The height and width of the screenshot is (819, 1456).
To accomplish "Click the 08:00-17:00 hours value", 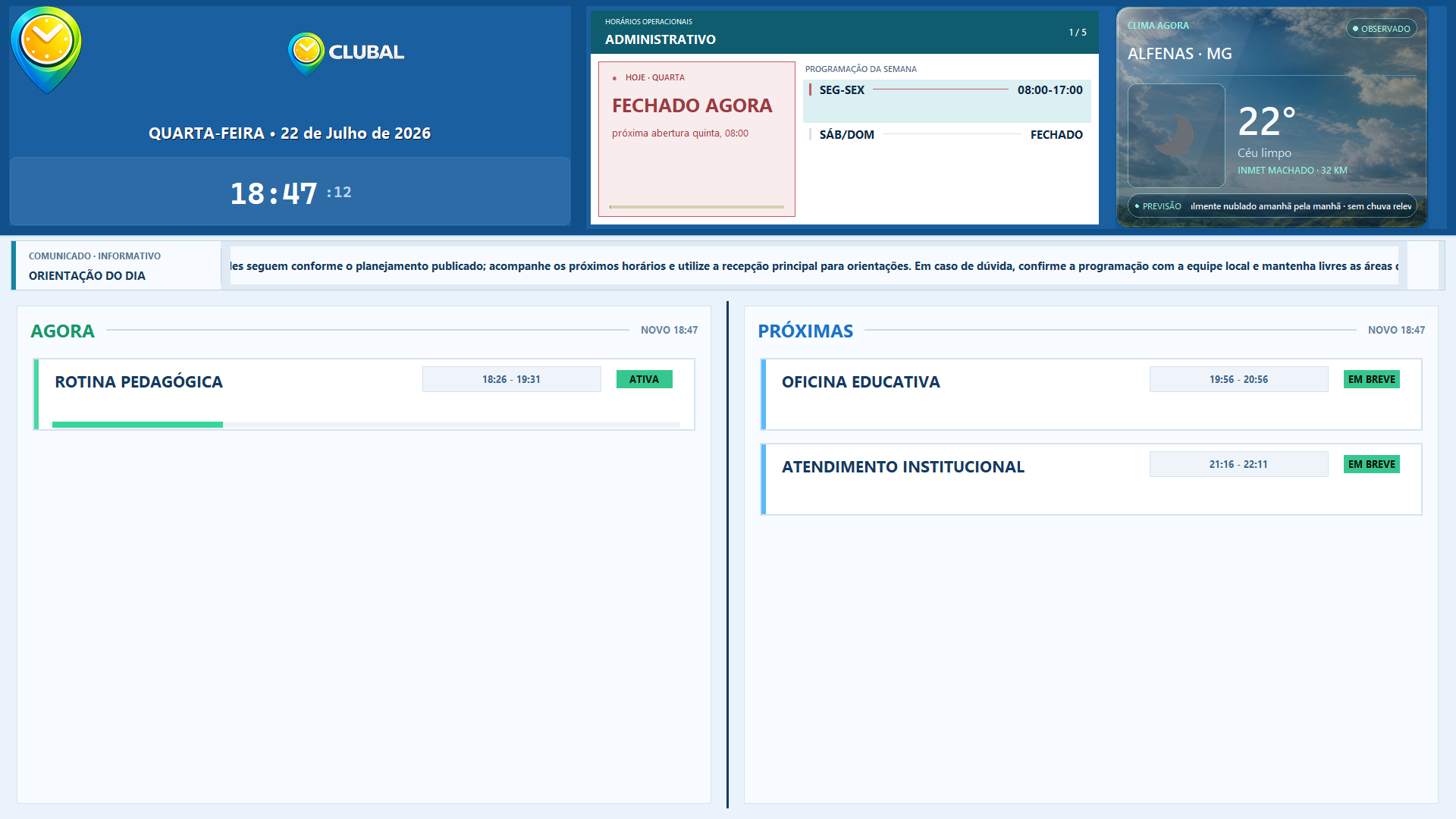I will coord(1050,90).
